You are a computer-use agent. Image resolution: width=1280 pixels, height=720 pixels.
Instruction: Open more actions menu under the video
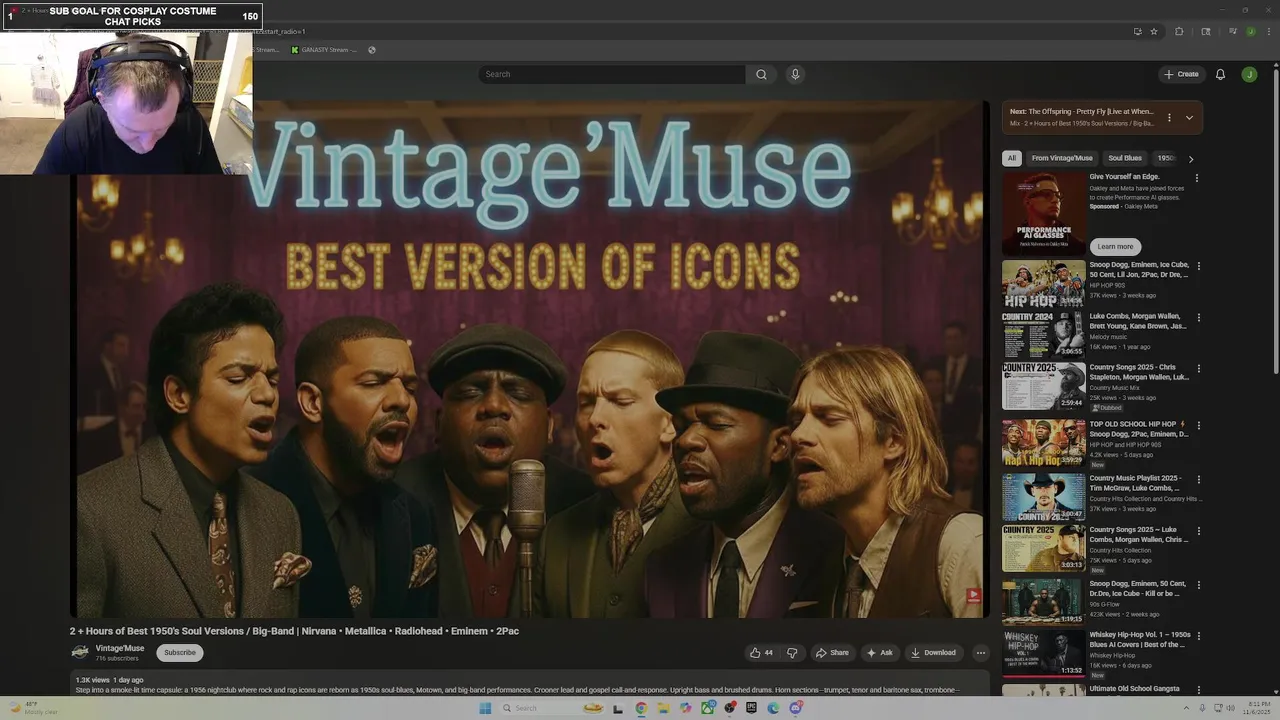click(980, 653)
